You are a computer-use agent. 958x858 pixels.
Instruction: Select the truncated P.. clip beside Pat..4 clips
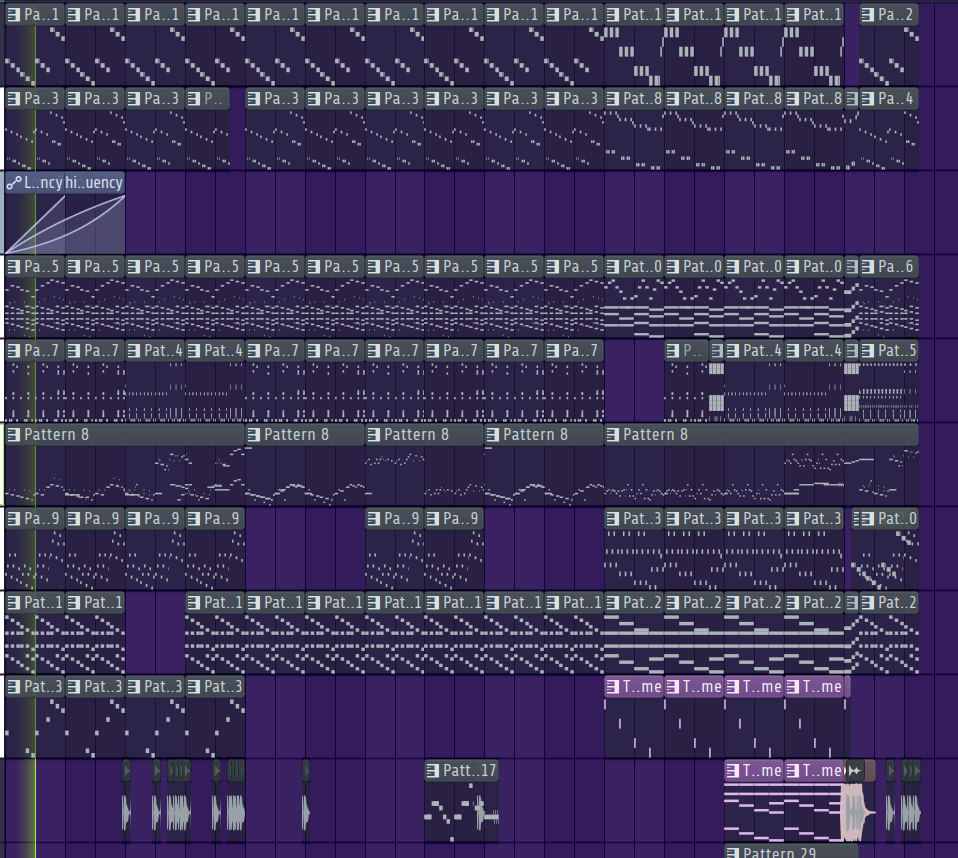click(x=687, y=351)
